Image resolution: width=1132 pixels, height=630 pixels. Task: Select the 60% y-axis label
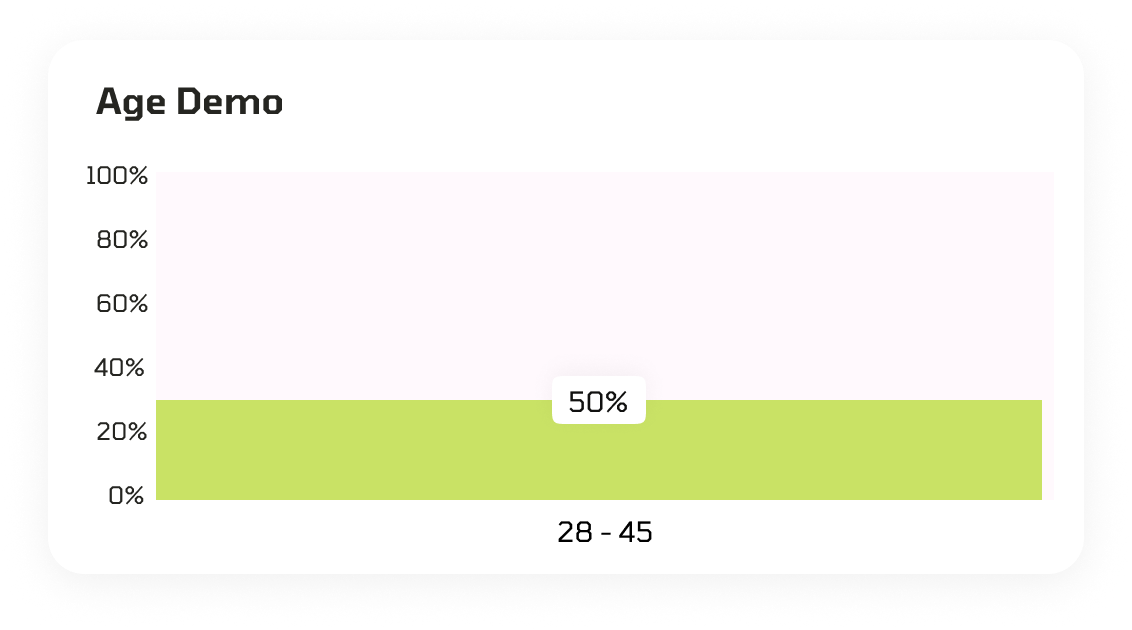pyautogui.click(x=122, y=303)
